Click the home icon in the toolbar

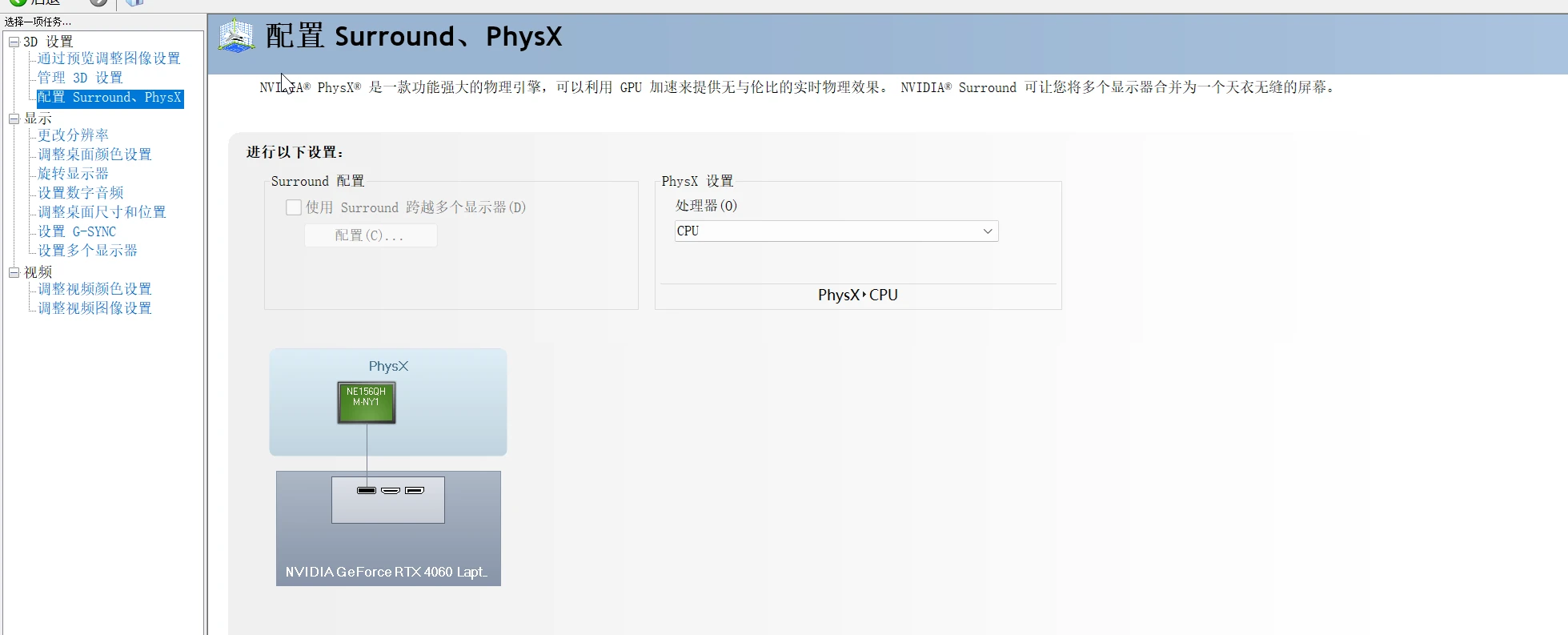pyautogui.click(x=134, y=2)
